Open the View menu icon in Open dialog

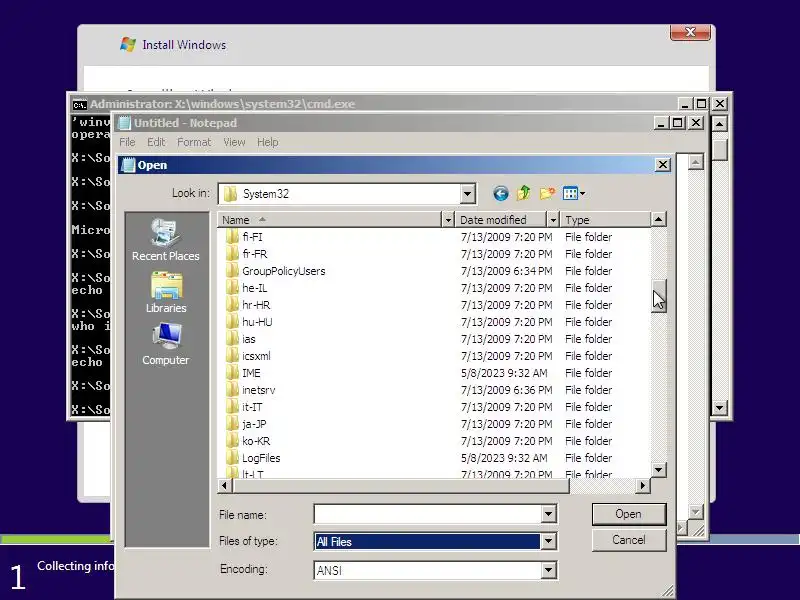[573, 193]
